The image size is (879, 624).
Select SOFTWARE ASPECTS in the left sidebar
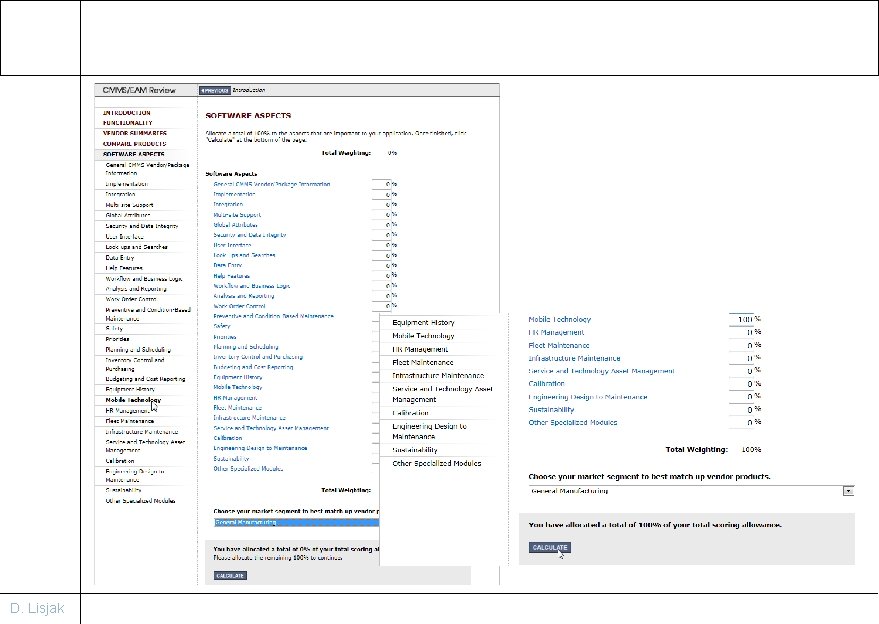tap(134, 154)
